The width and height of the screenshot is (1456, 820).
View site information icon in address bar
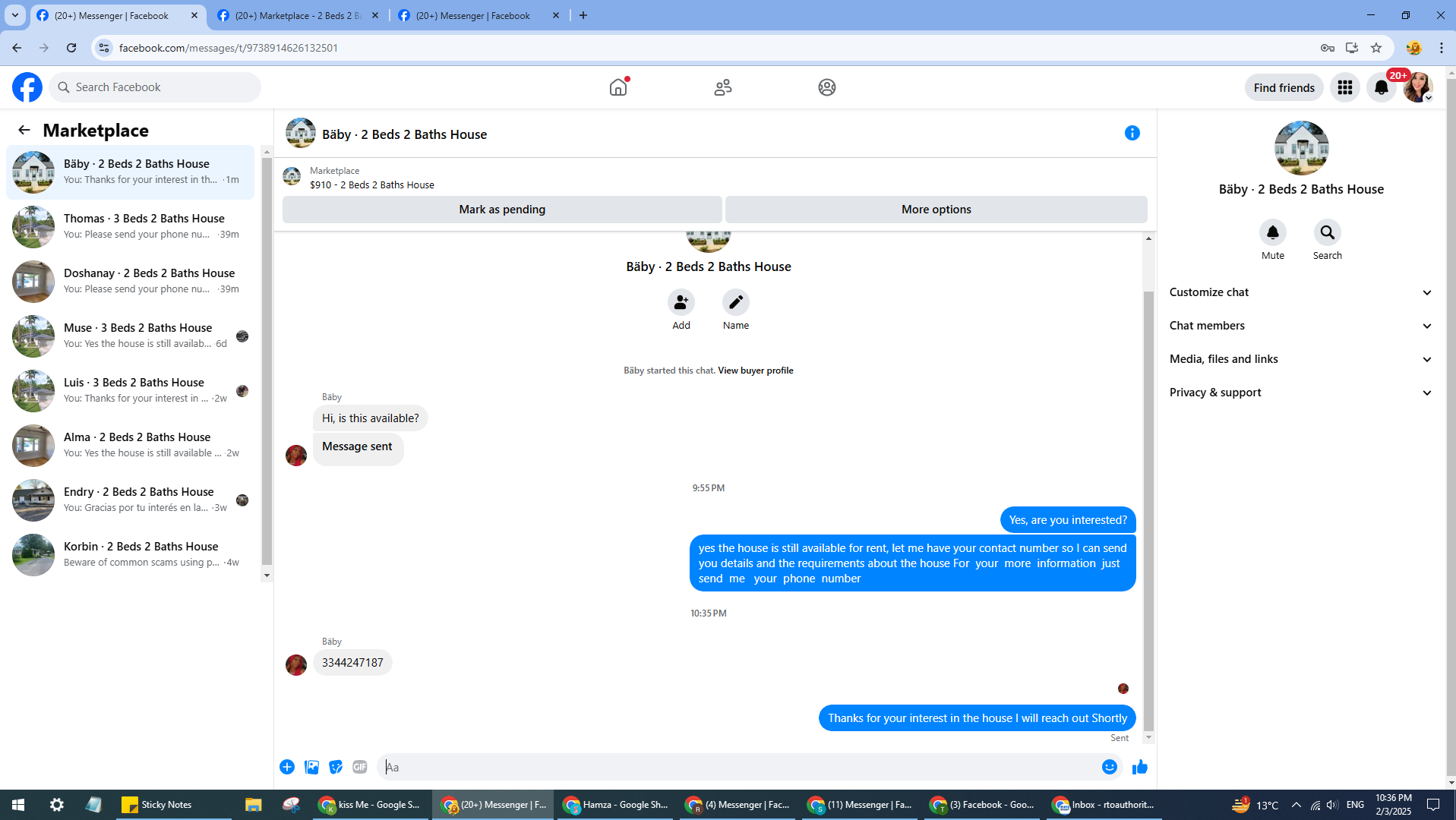(104, 48)
